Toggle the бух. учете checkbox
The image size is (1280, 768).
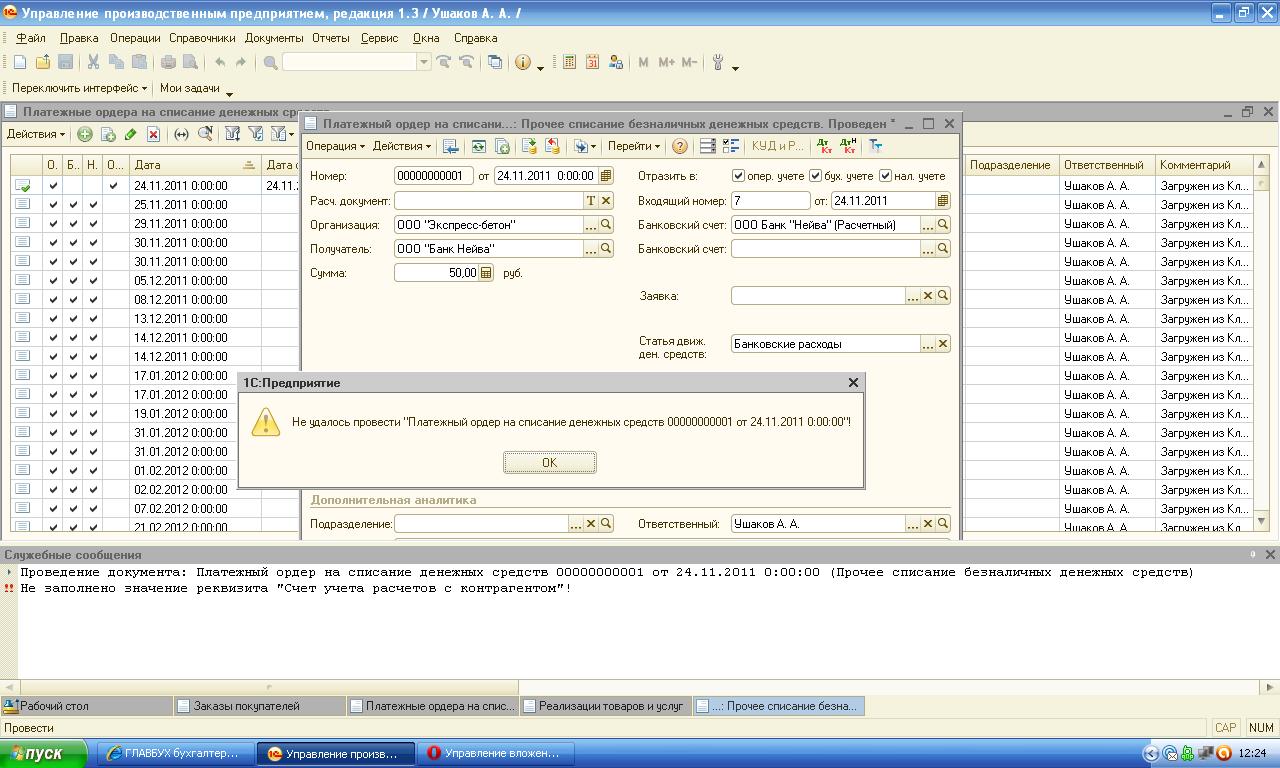[x=815, y=176]
